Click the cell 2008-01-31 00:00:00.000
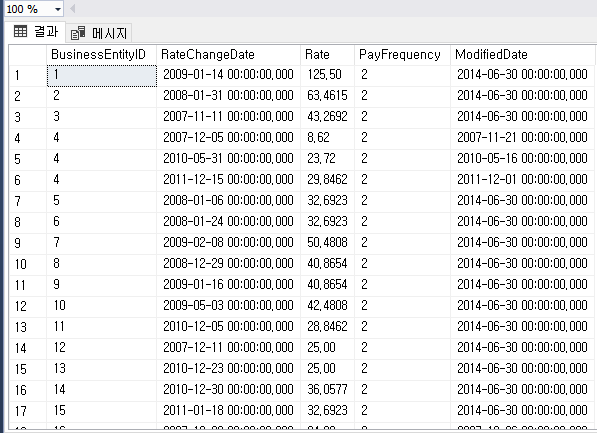 pos(228,96)
